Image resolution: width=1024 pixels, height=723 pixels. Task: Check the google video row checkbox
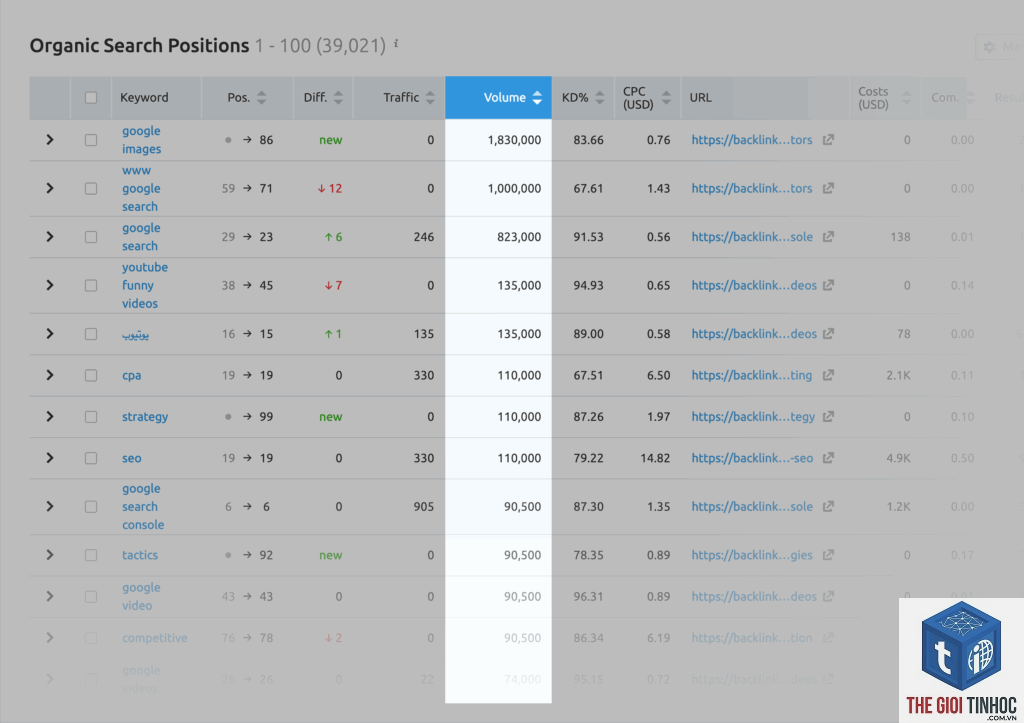point(91,596)
